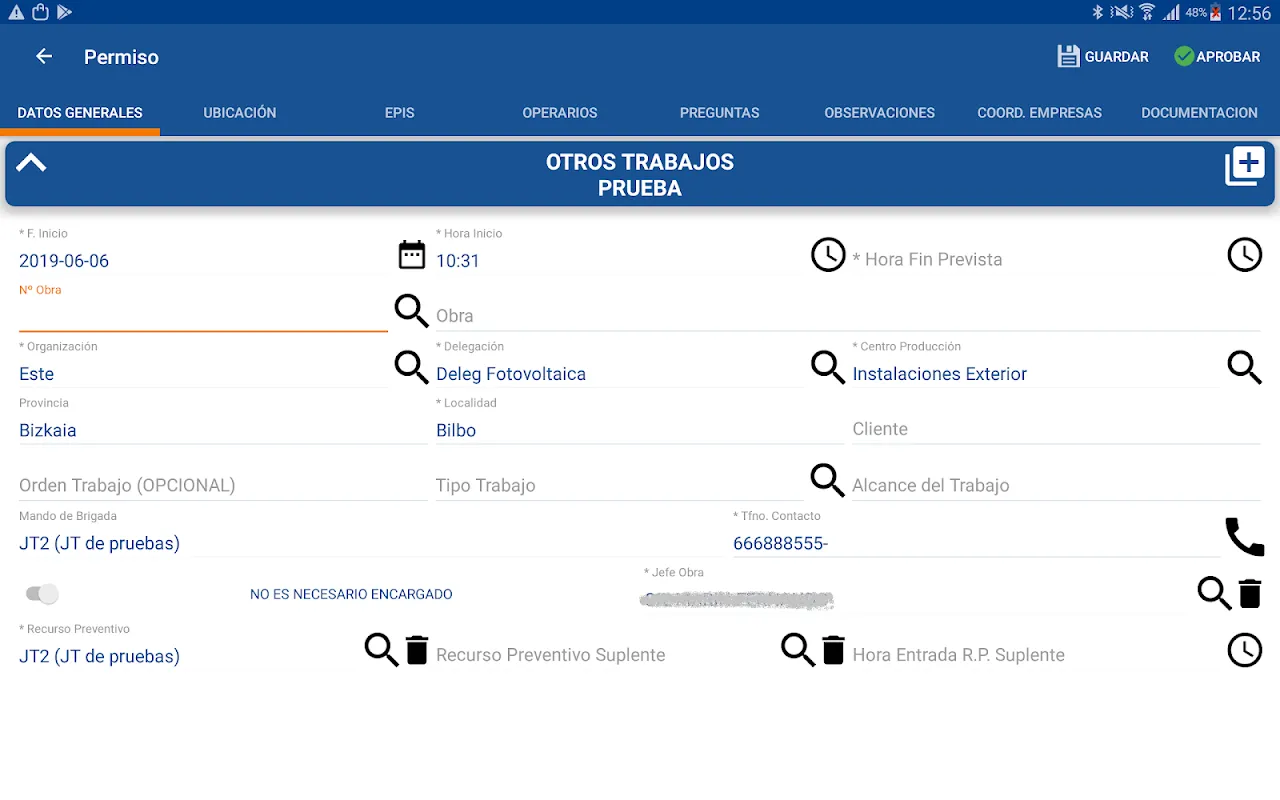The width and height of the screenshot is (1280, 800).
Task: Open the Hora Fin Prevista clock picker
Action: coord(1244,255)
